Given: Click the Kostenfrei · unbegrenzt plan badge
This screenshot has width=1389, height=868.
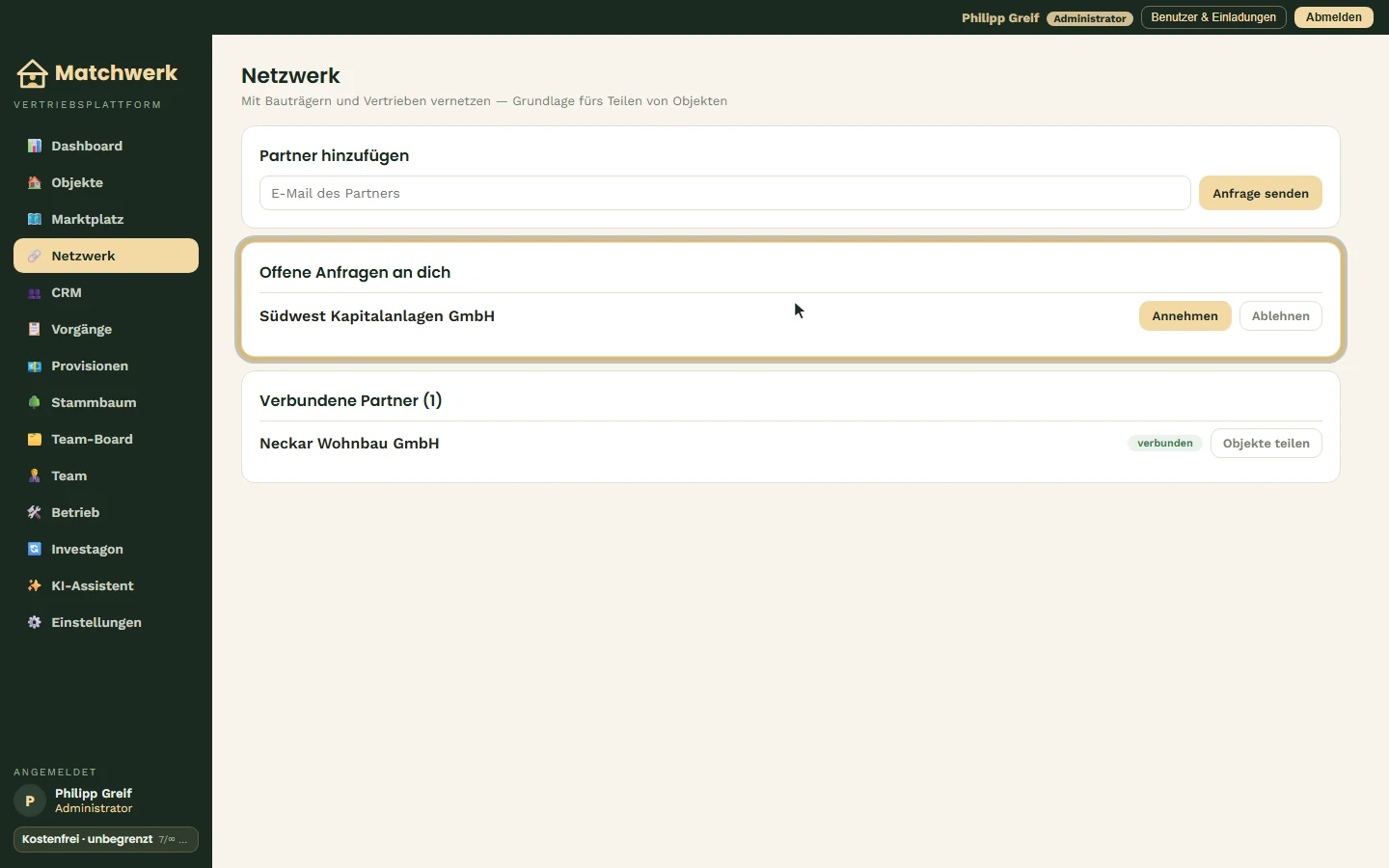Looking at the screenshot, I should (x=106, y=839).
